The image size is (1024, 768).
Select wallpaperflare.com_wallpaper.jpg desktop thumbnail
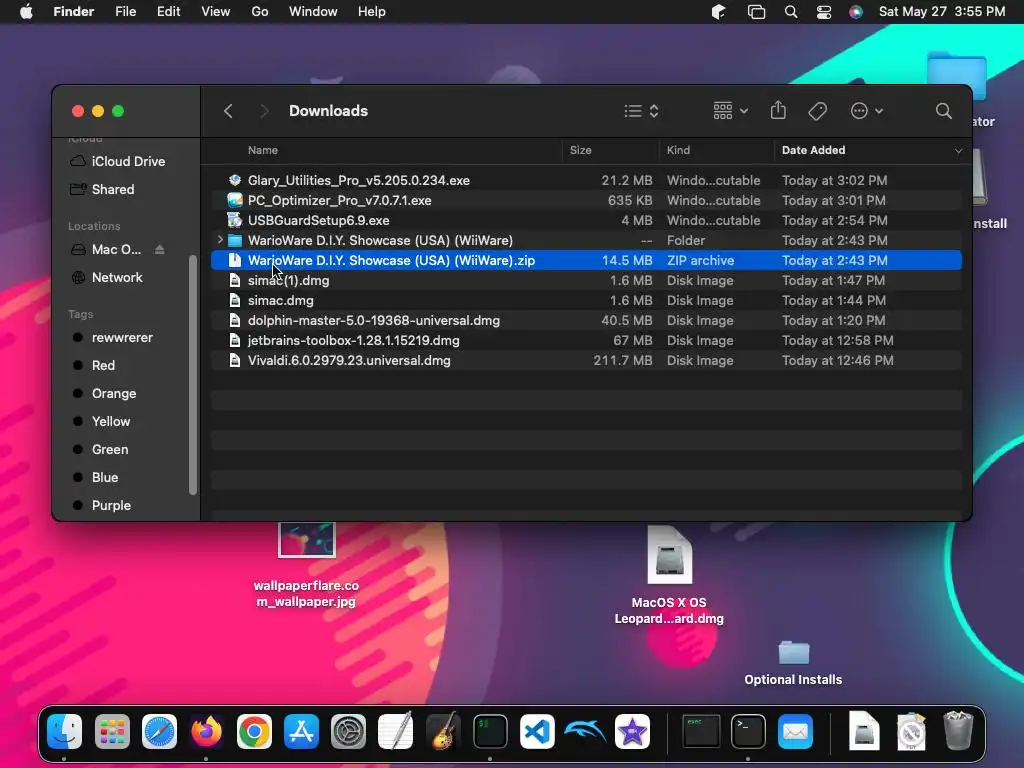306,539
